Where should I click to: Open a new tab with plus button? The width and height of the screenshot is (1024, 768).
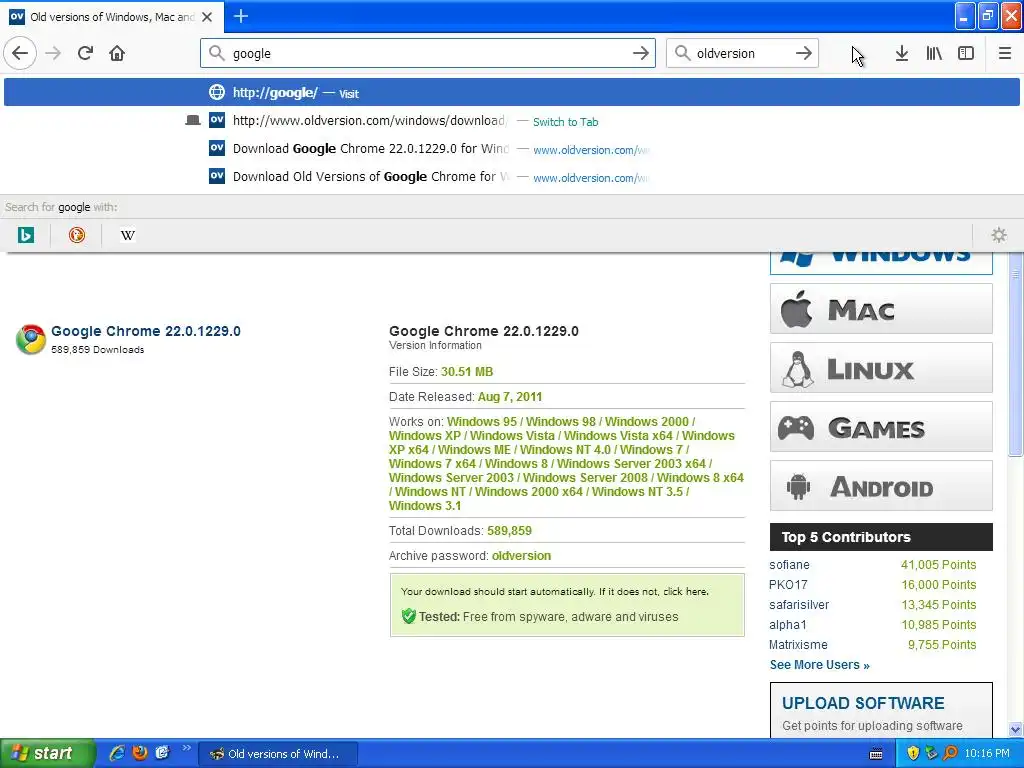pyautogui.click(x=241, y=16)
